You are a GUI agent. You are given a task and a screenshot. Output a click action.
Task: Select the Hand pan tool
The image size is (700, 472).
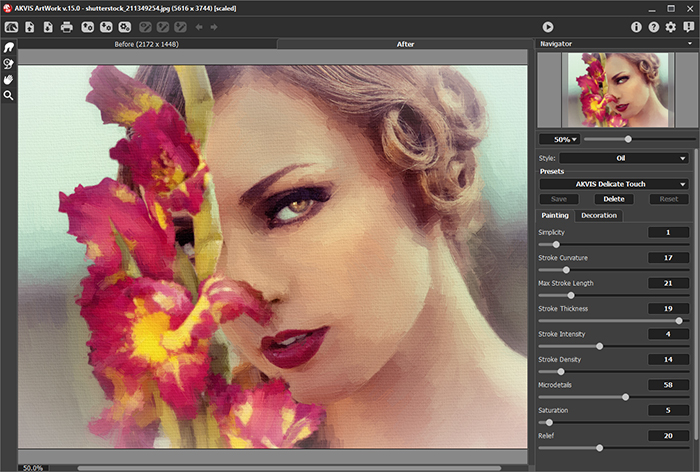point(9,79)
